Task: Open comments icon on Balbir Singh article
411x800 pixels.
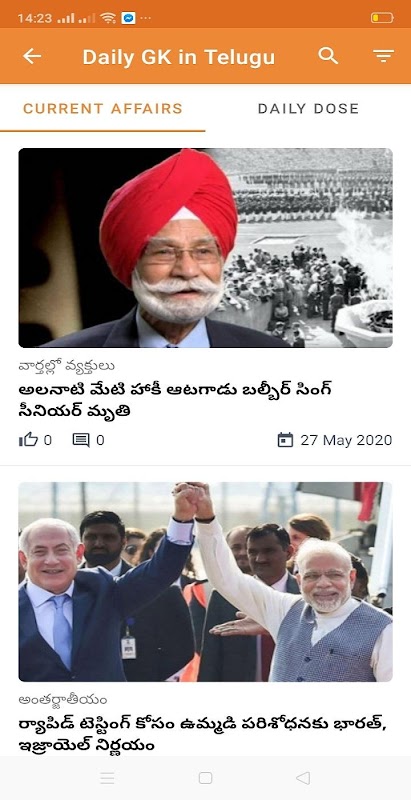Action: click(81, 440)
